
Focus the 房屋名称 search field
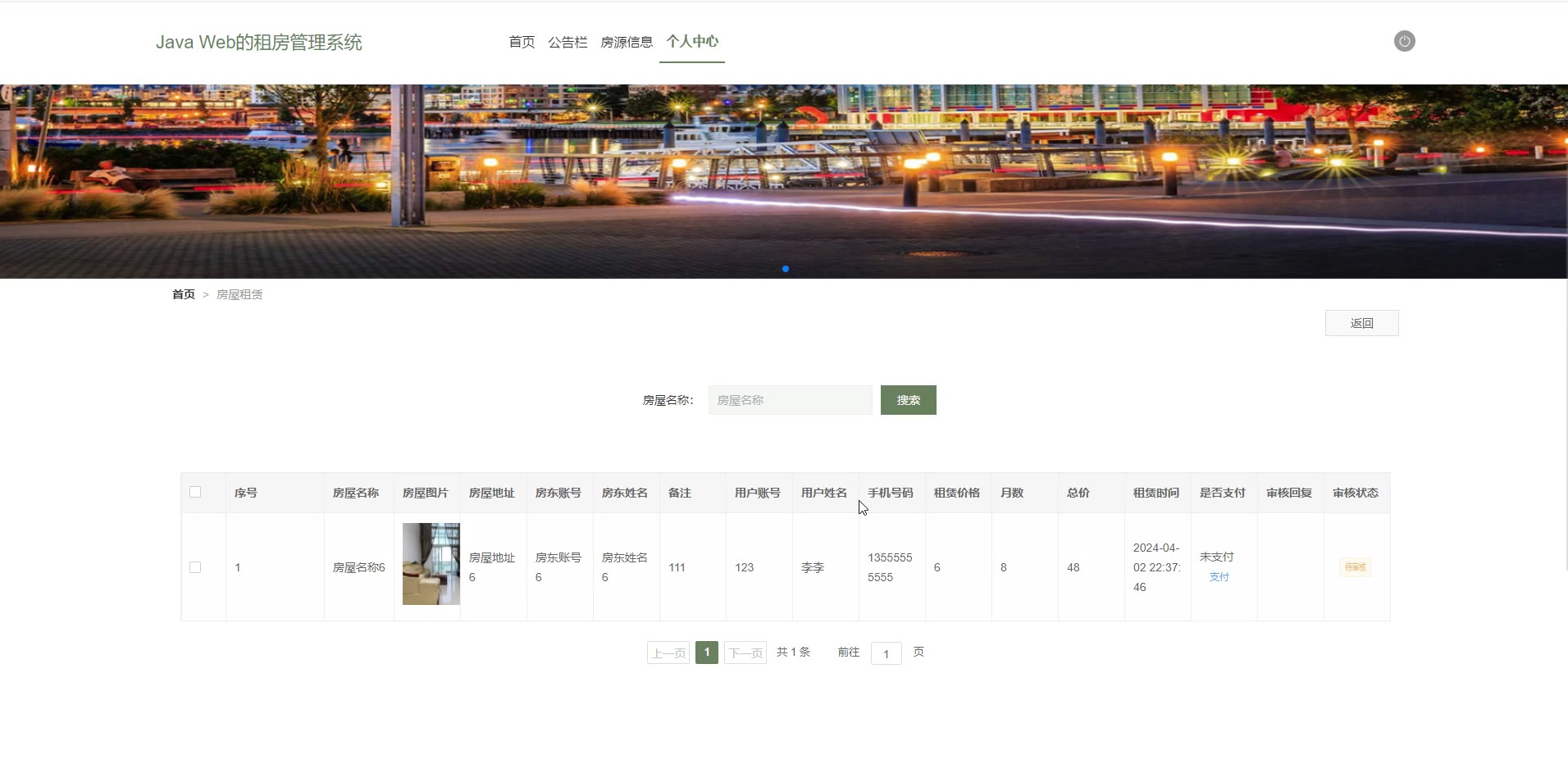tap(790, 400)
